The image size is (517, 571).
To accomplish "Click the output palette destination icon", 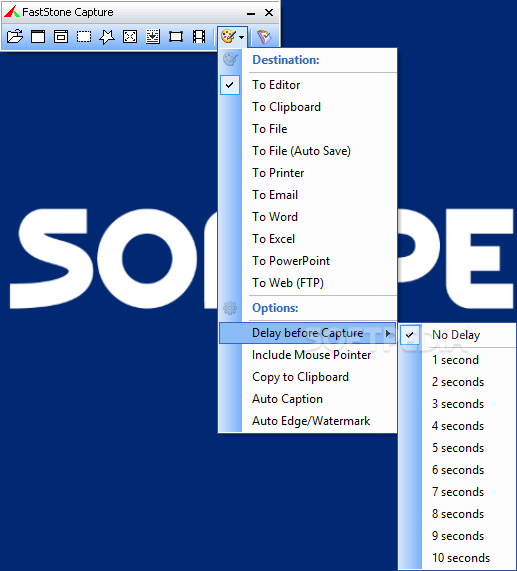I will click(x=228, y=37).
